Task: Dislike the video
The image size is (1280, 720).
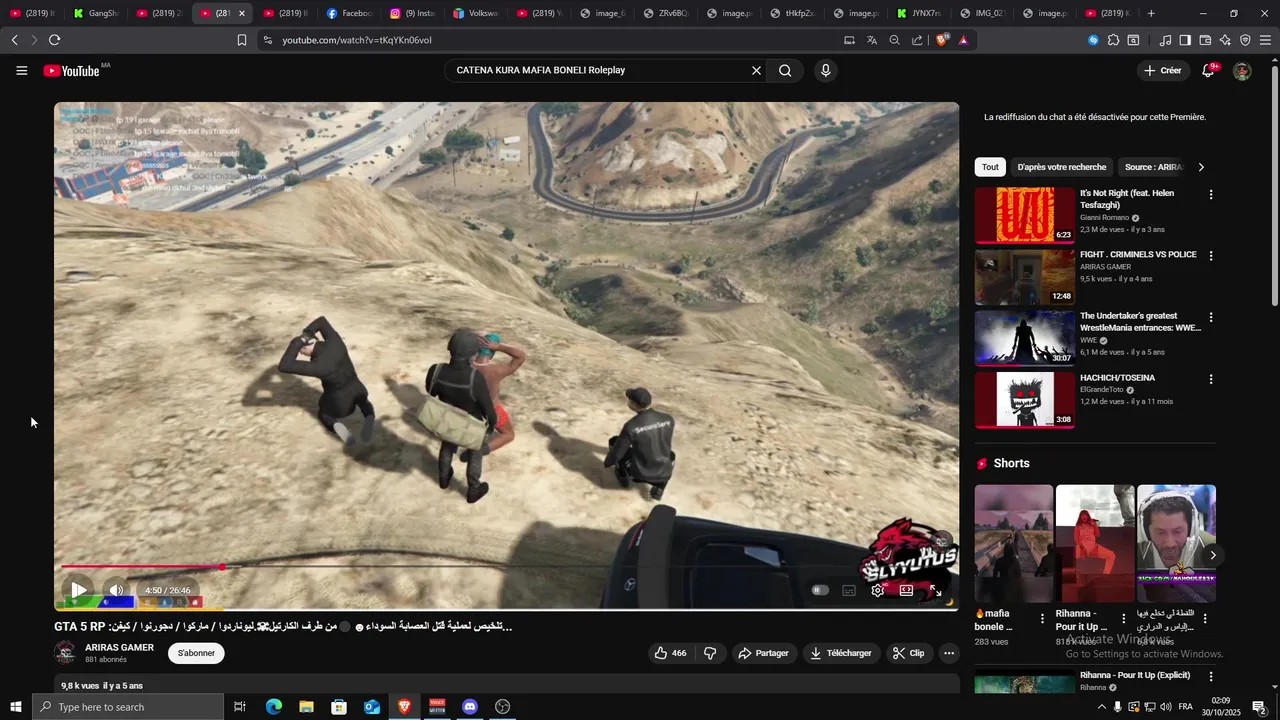Action: coord(710,653)
